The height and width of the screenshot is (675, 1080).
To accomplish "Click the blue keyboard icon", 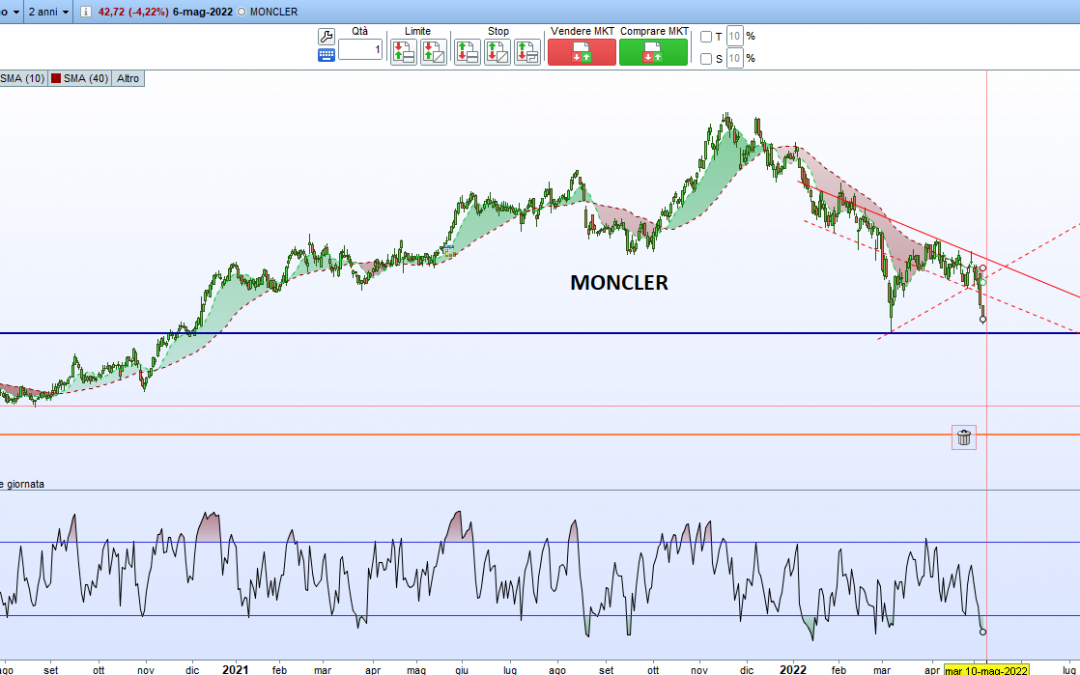I will (326, 55).
